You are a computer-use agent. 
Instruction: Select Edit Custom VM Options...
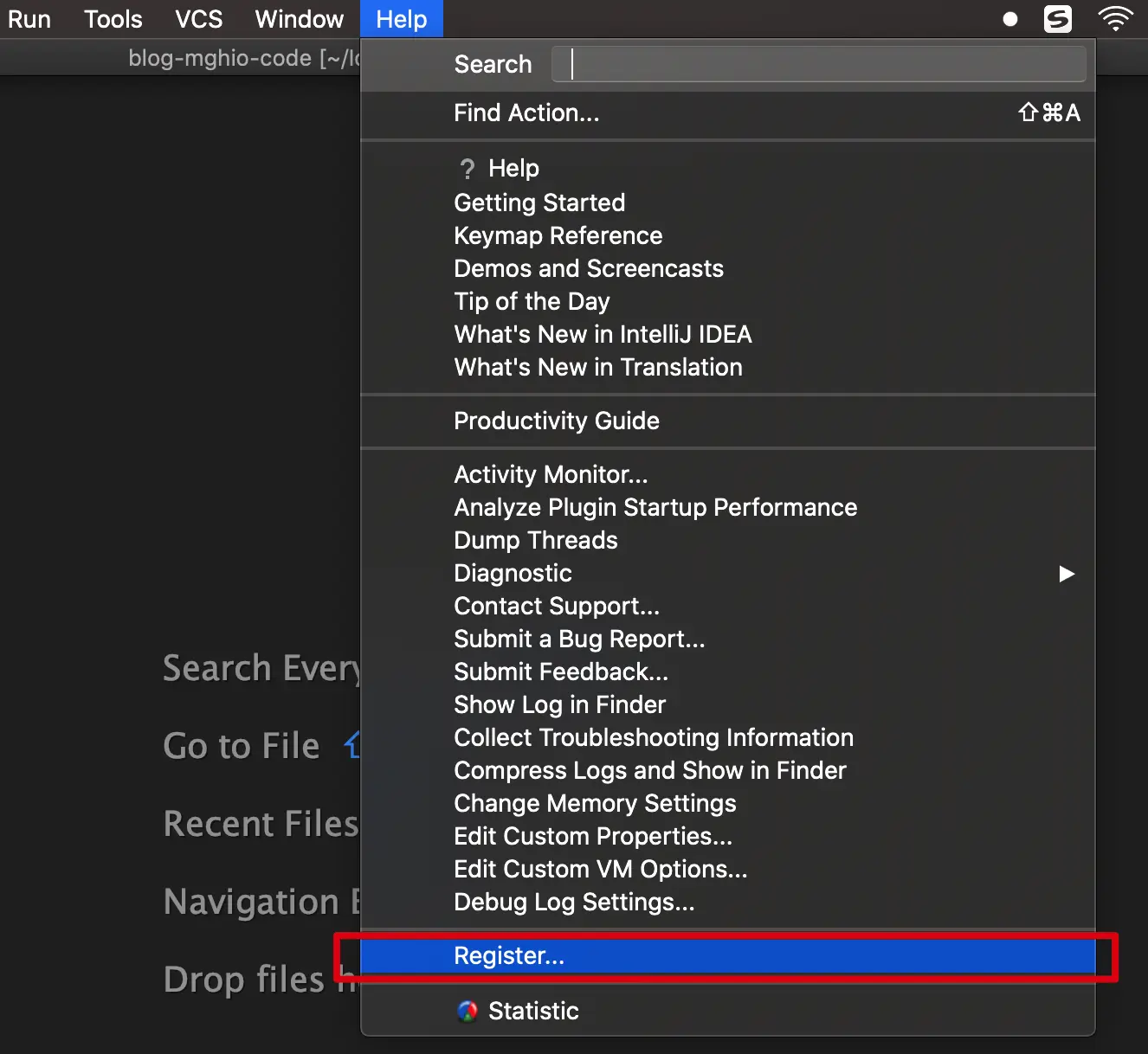pos(728,869)
